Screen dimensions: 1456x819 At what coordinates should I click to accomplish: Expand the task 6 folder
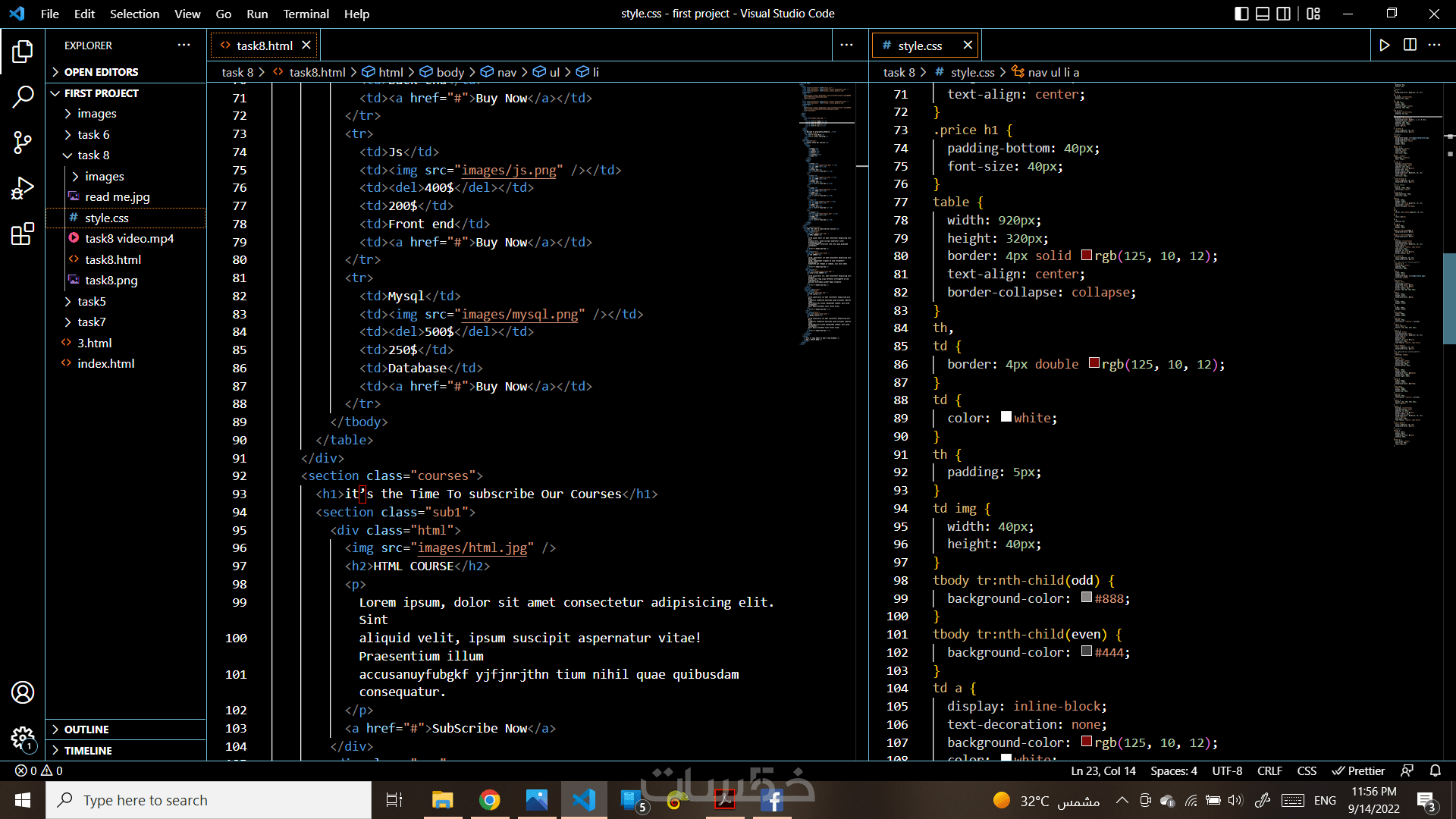(93, 134)
